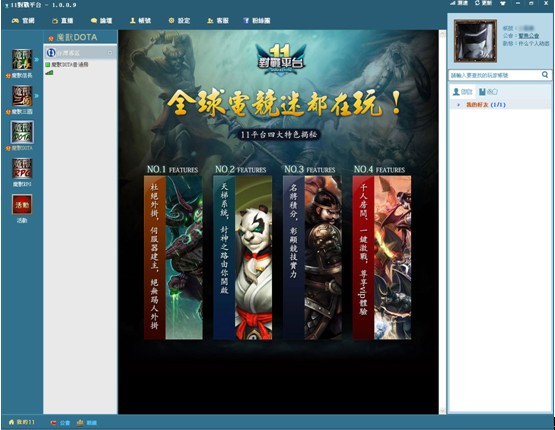Click the green signal bars under room list
This screenshot has height=430, width=555.
(x=49, y=73)
